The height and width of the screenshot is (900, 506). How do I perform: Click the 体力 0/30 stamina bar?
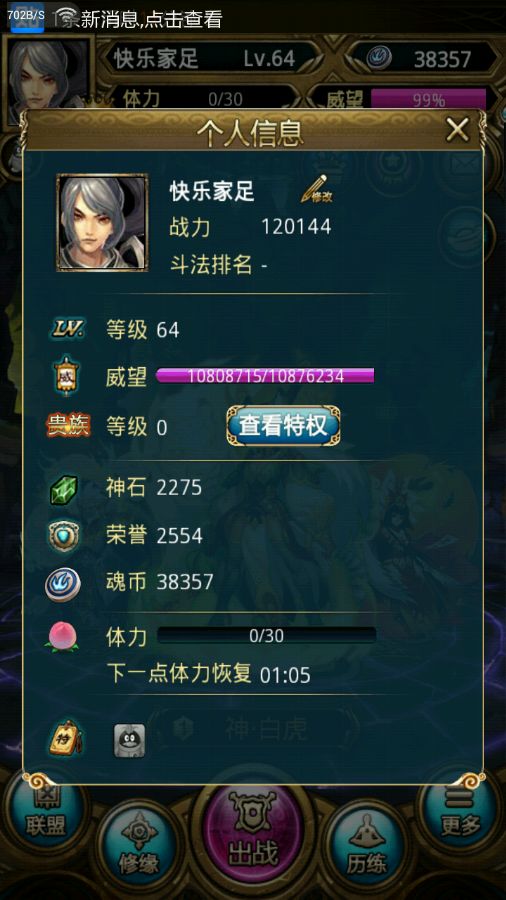[x=267, y=635]
